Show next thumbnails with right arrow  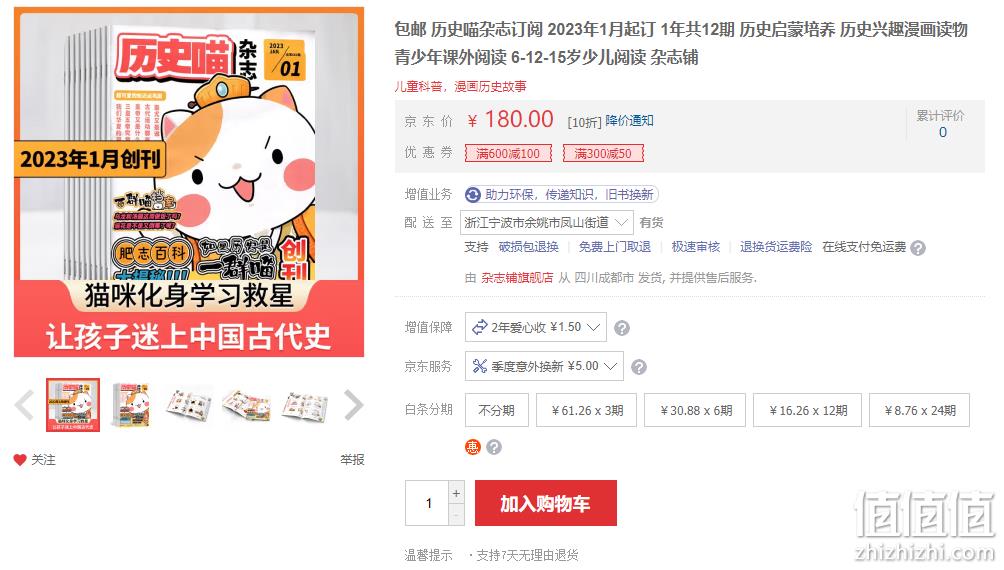coord(353,405)
